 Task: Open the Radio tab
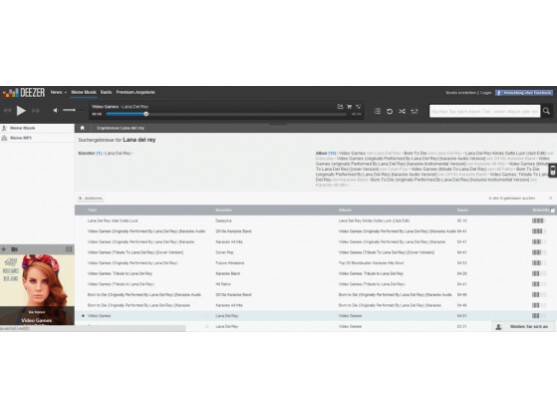tap(106, 92)
